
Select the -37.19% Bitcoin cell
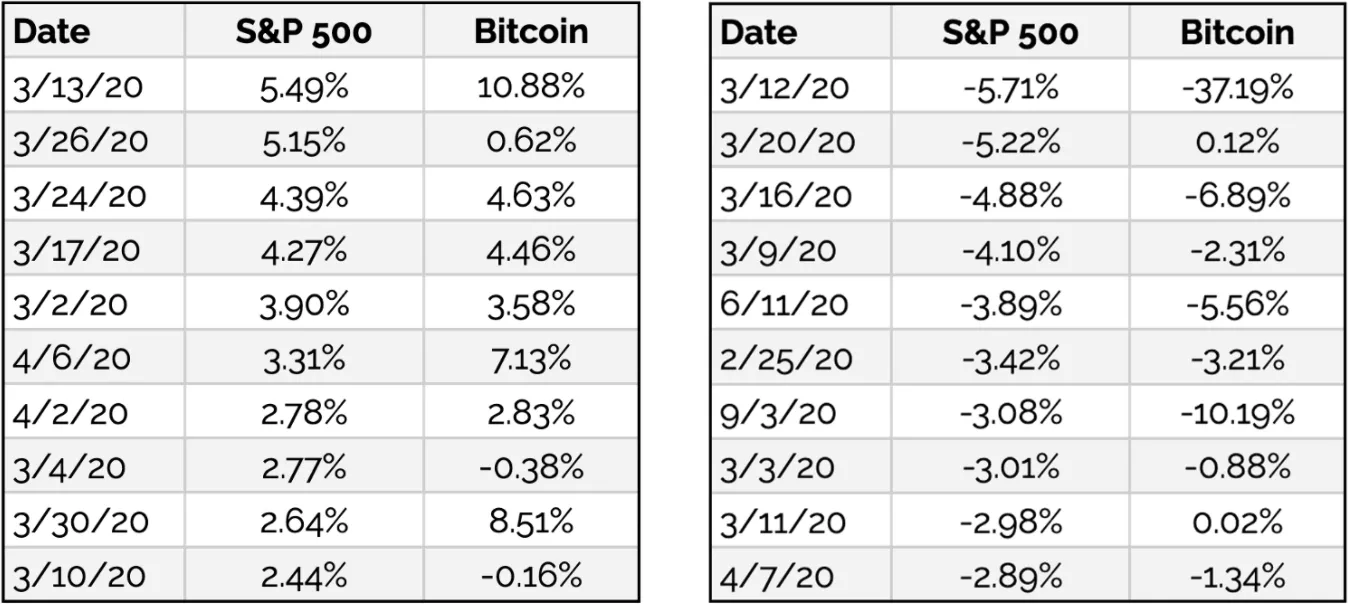(x=1237, y=88)
